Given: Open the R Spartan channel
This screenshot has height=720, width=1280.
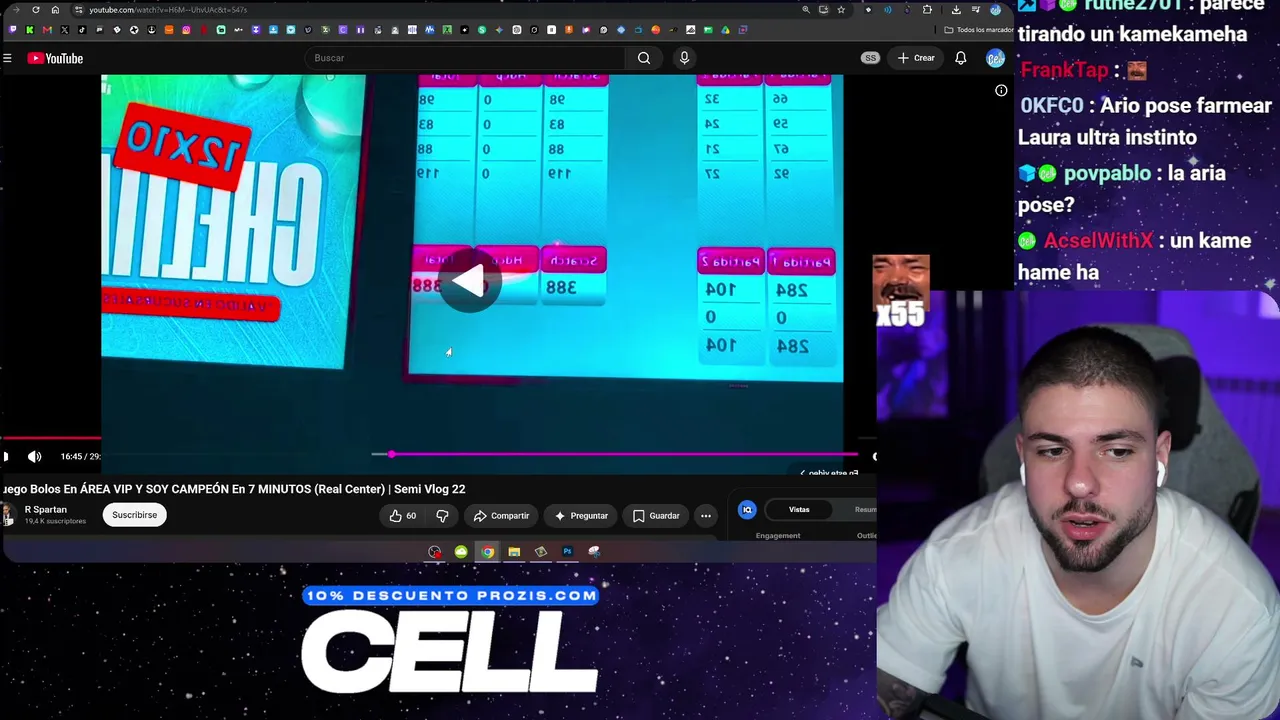Looking at the screenshot, I should [x=46, y=510].
